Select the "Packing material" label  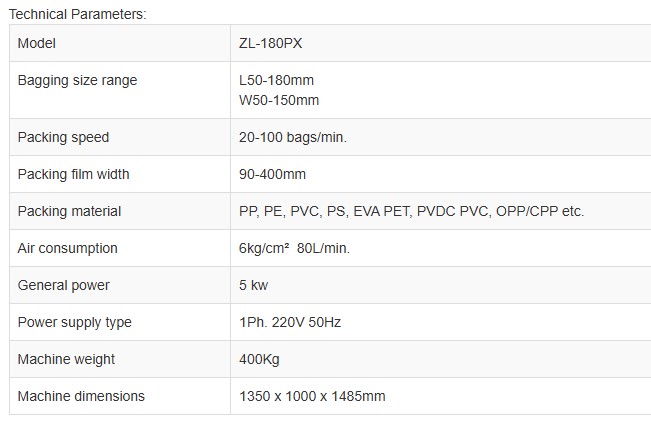click(x=69, y=211)
